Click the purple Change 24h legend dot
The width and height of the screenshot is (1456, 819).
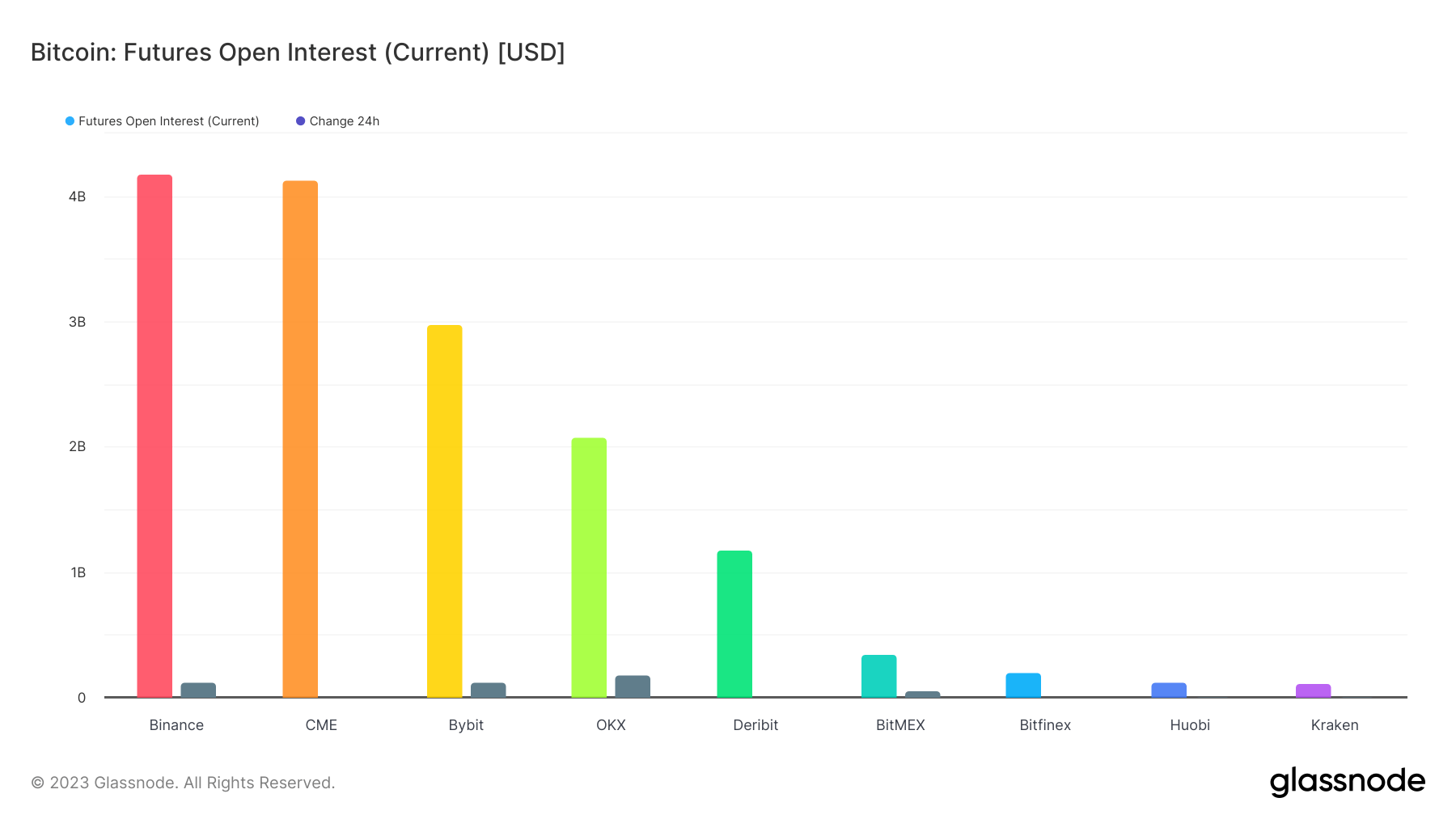(x=301, y=121)
